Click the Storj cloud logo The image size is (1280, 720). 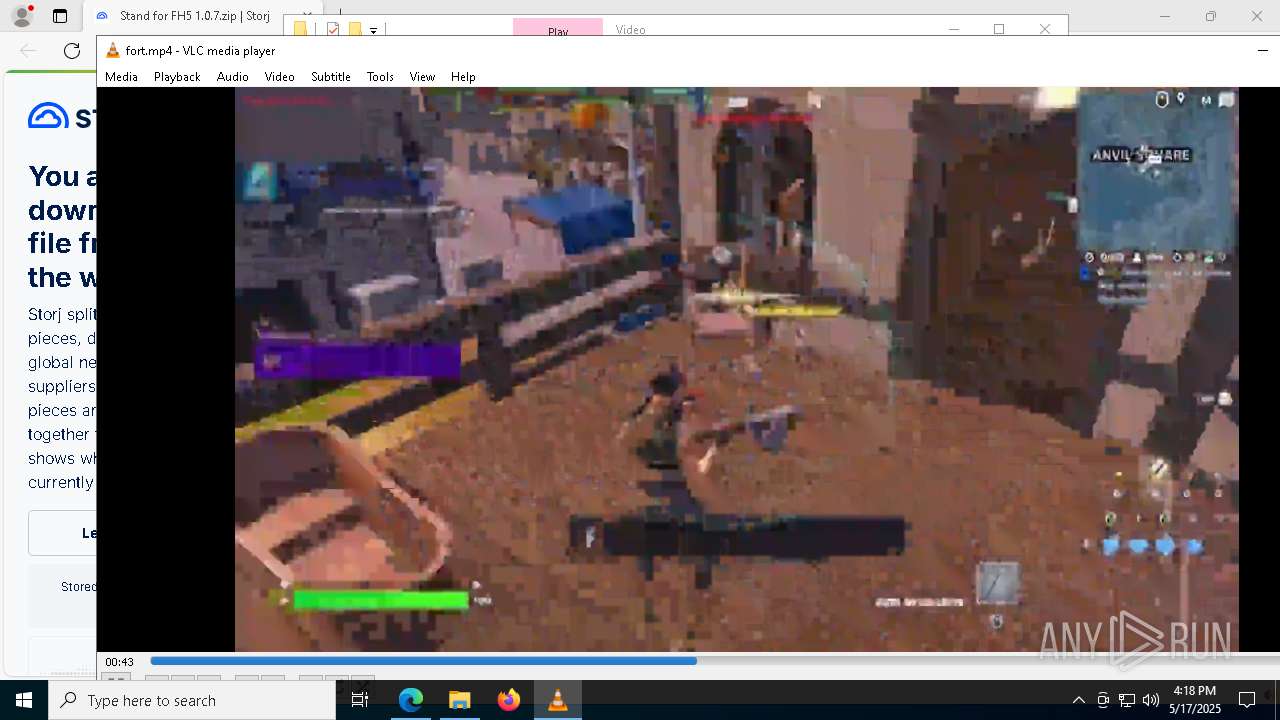click(48, 116)
